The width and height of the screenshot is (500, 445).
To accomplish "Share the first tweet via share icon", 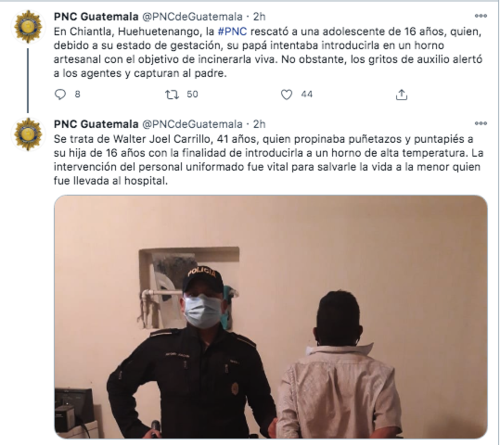I will [x=402, y=95].
